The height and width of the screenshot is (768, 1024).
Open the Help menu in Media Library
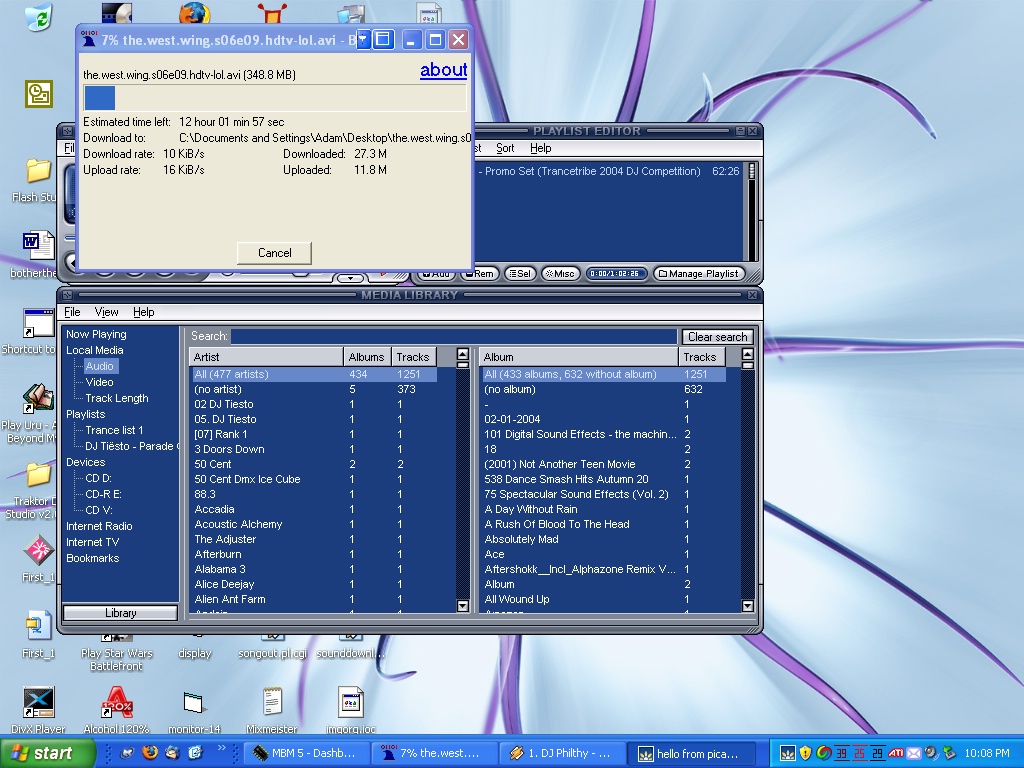point(144,312)
